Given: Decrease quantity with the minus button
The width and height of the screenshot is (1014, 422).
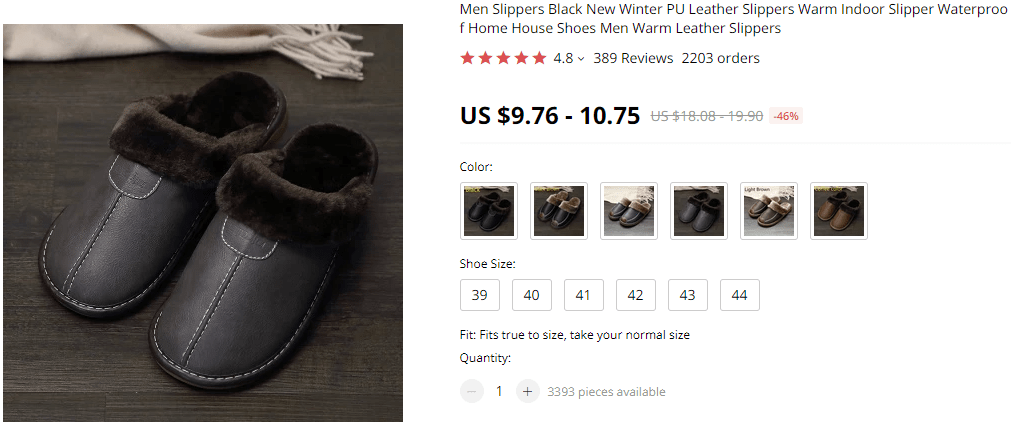Looking at the screenshot, I should tap(472, 391).
